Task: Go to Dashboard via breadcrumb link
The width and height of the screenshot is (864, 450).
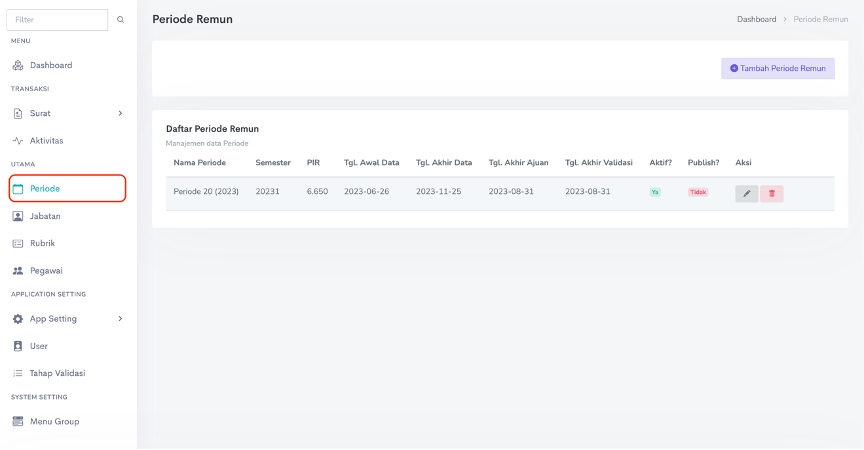Action: pyautogui.click(x=756, y=19)
